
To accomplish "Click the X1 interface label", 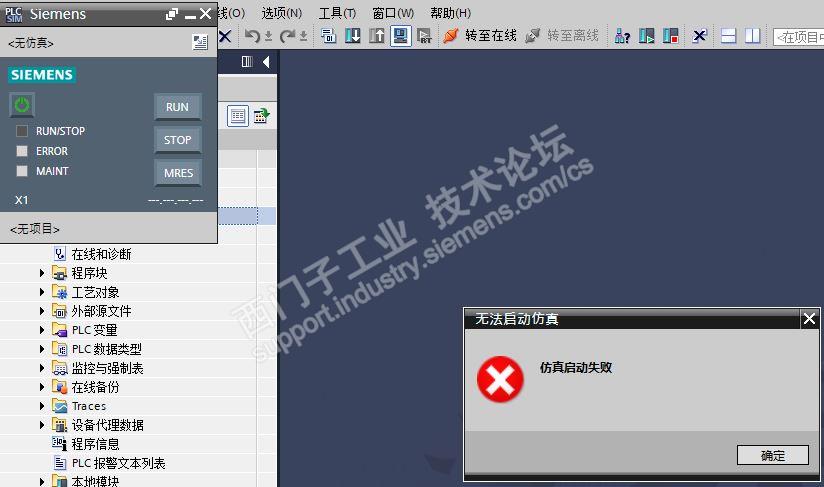I will click(x=22, y=200).
